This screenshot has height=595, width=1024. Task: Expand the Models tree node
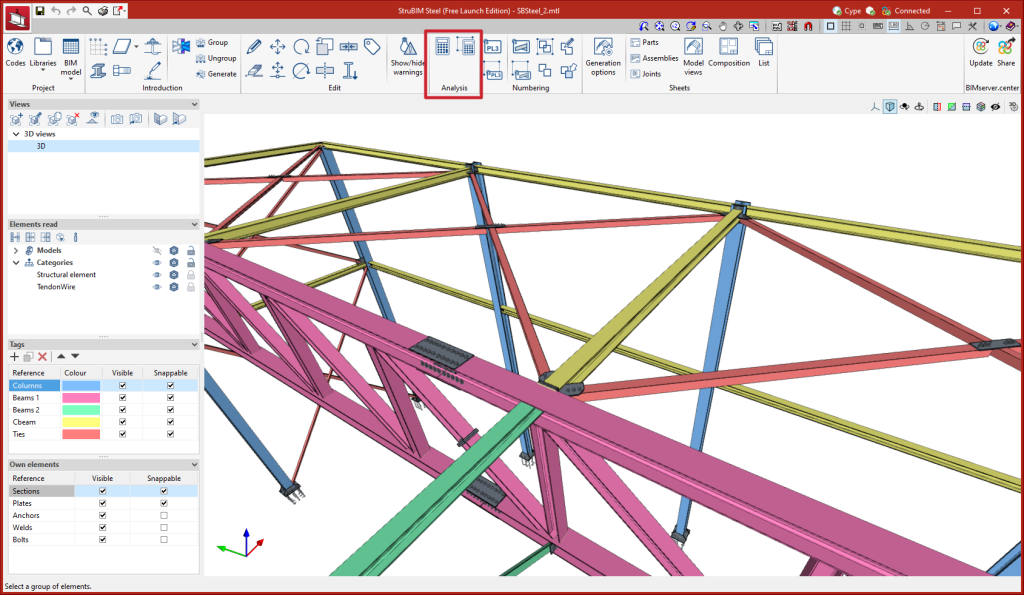coord(16,250)
